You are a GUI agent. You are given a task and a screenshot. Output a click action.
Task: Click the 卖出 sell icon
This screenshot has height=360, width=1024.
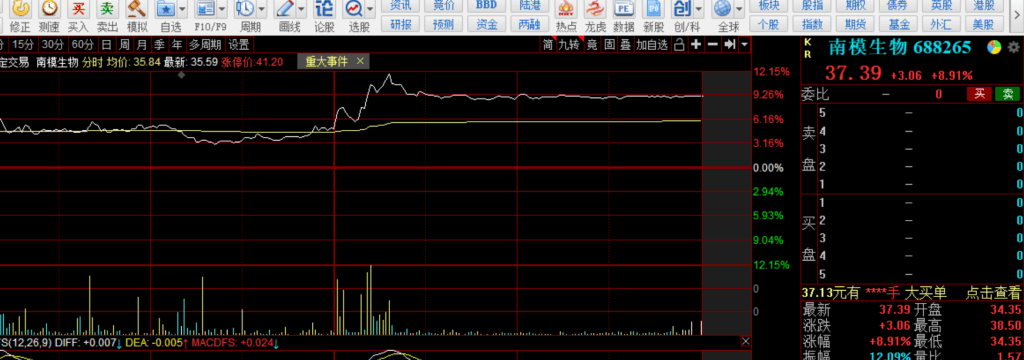[107, 9]
